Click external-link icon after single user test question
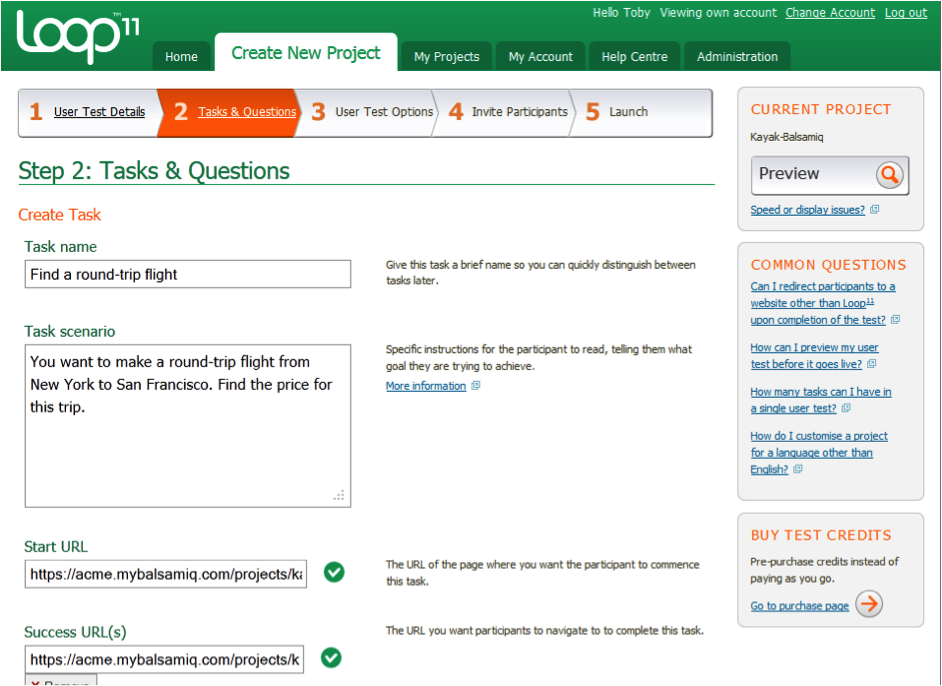This screenshot has width=942, height=686. pyautogui.click(x=846, y=408)
